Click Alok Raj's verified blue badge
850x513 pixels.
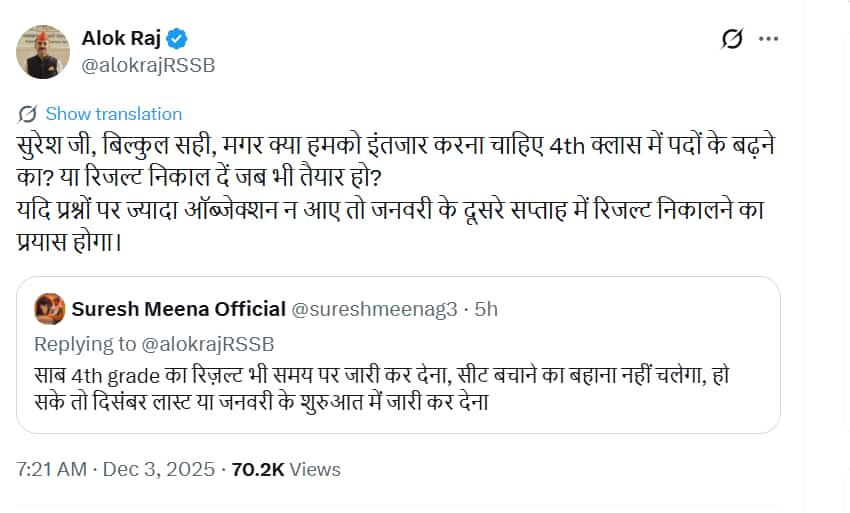point(177,39)
